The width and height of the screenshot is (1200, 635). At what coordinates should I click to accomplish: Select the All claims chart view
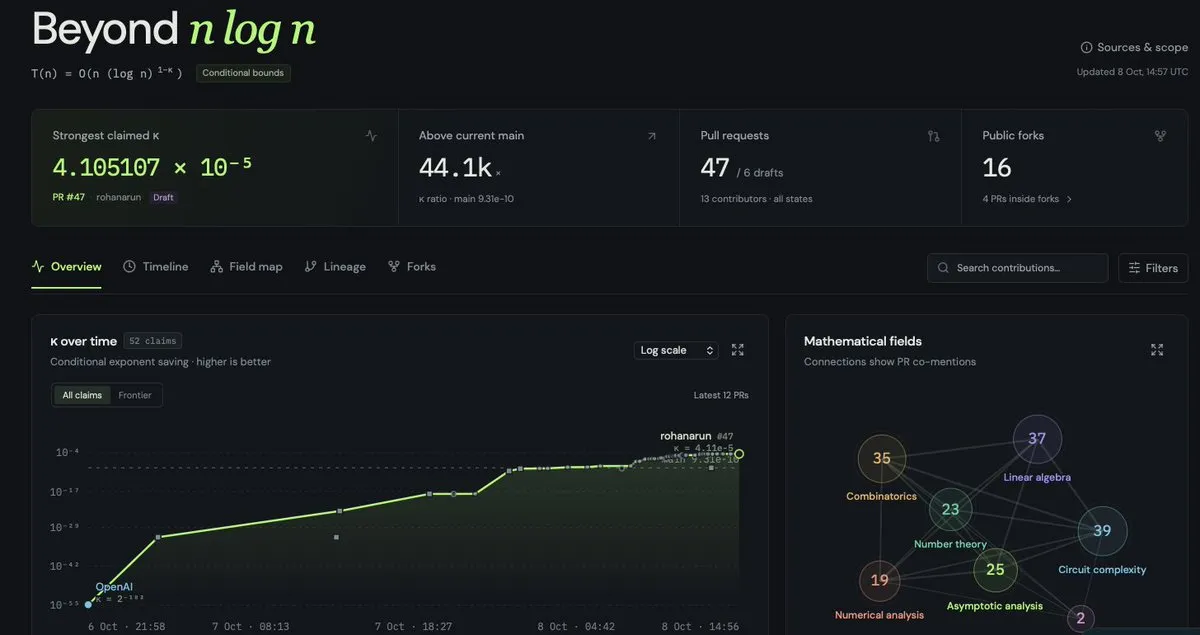(82, 395)
